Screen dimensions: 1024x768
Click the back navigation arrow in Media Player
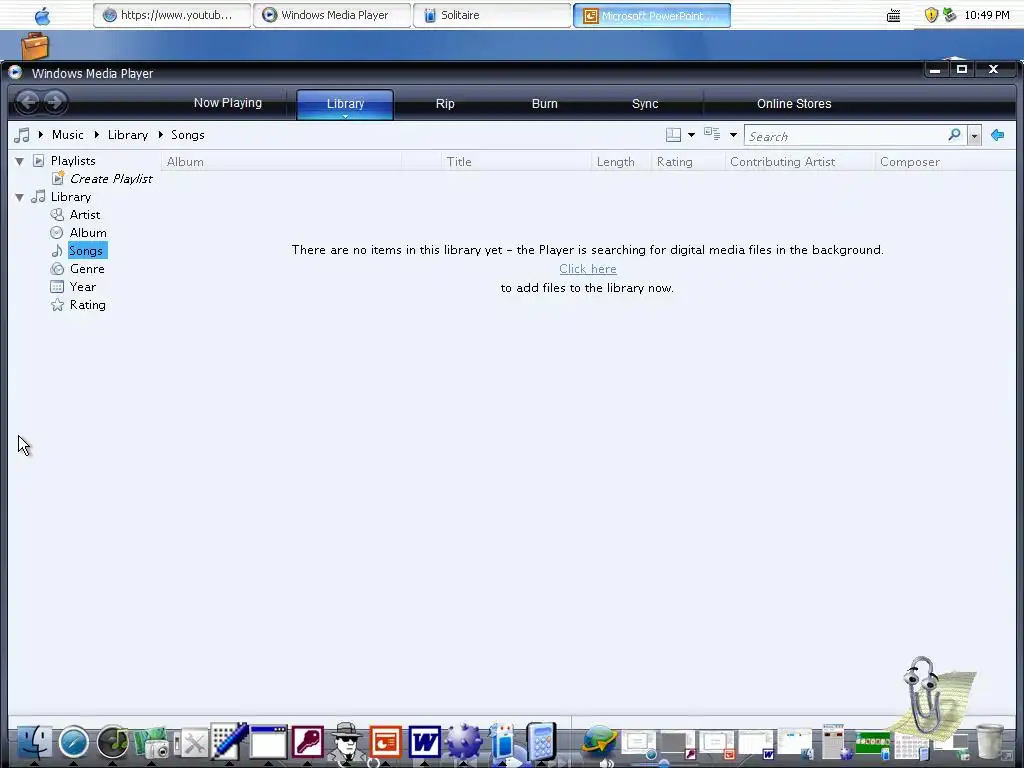click(x=27, y=102)
